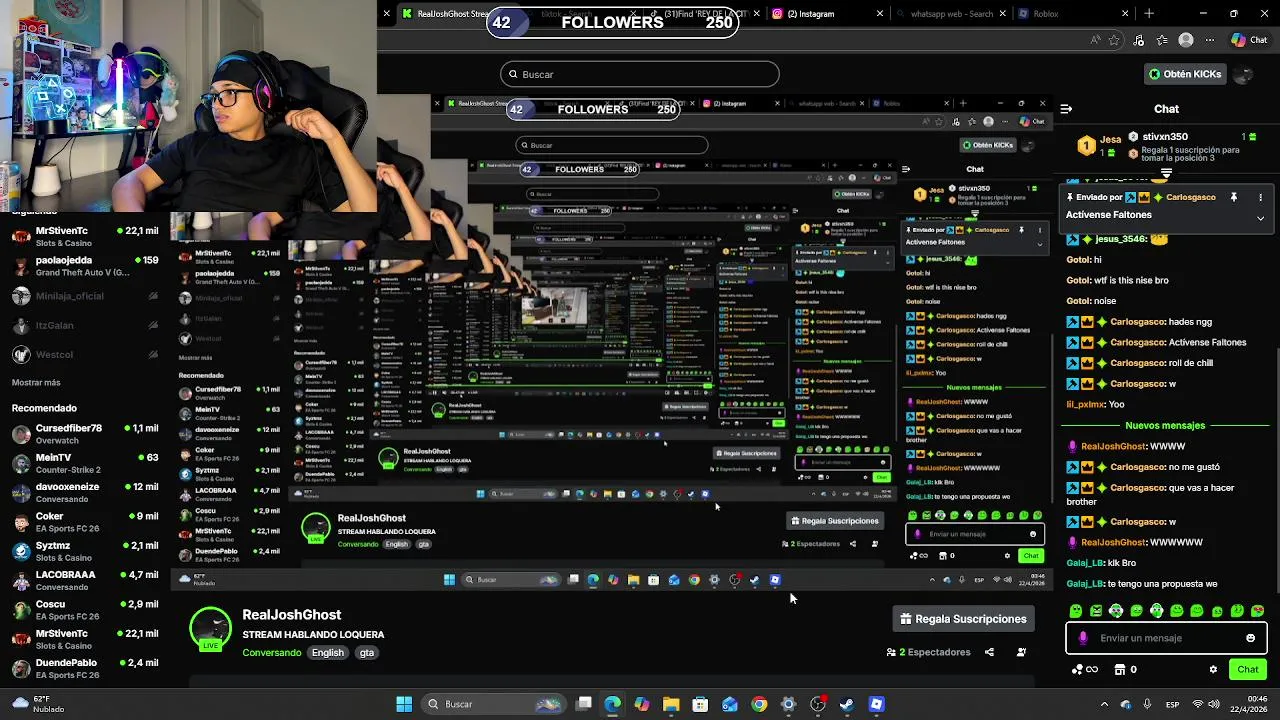Click the Regala Suscripciones button
This screenshot has height=720, width=1280.
click(963, 619)
